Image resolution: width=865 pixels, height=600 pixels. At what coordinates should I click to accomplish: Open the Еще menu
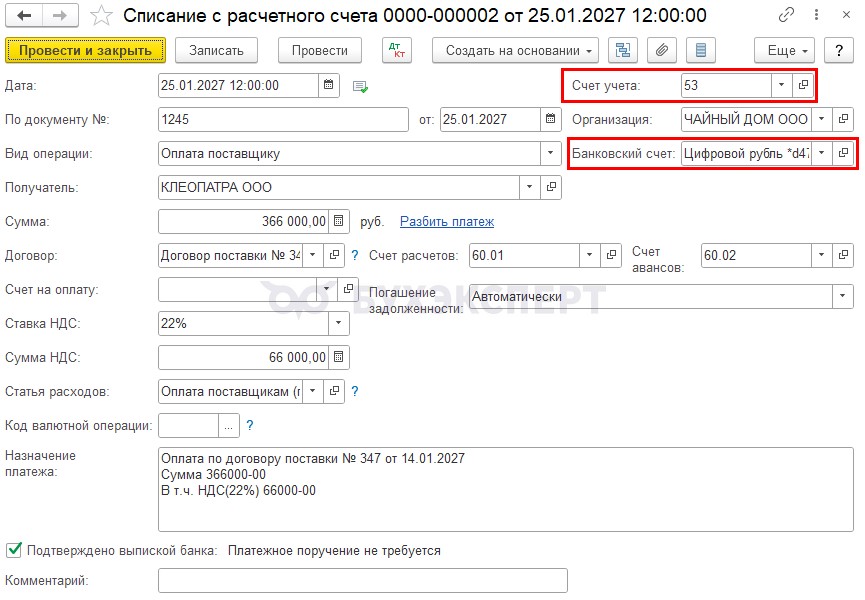pos(784,50)
